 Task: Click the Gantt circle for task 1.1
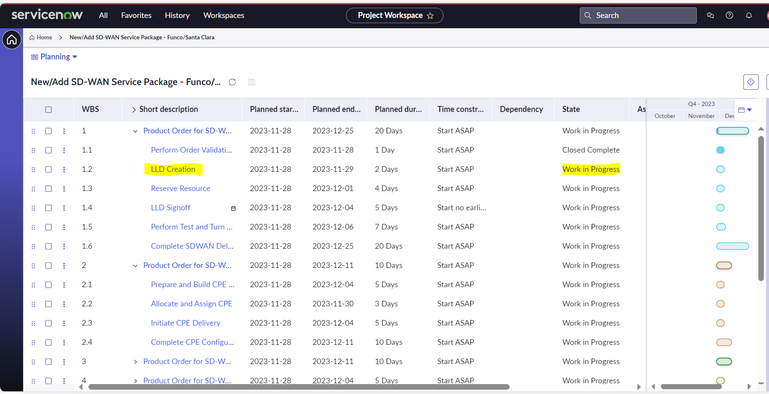pos(720,150)
